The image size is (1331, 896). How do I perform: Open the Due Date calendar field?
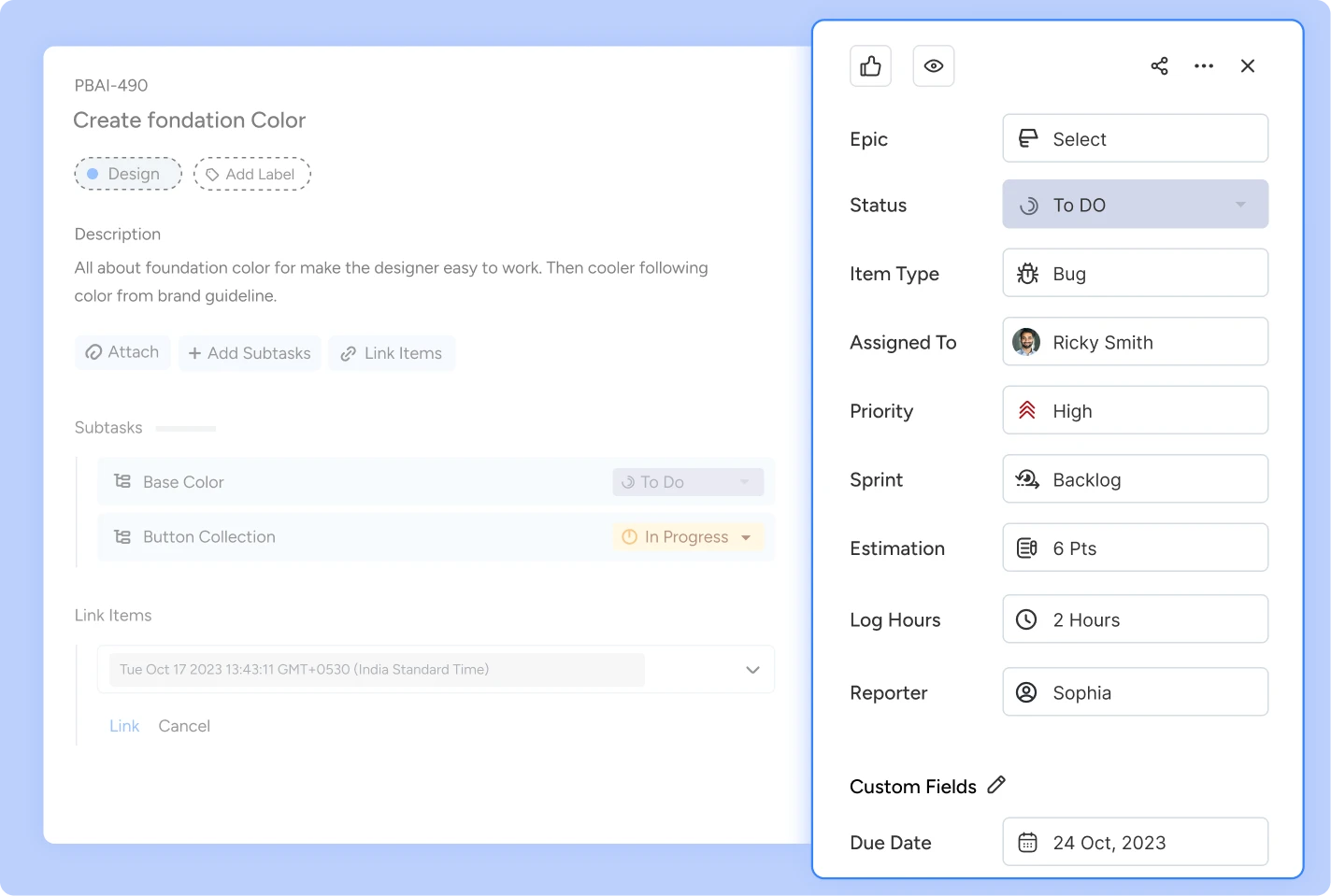tap(1135, 842)
